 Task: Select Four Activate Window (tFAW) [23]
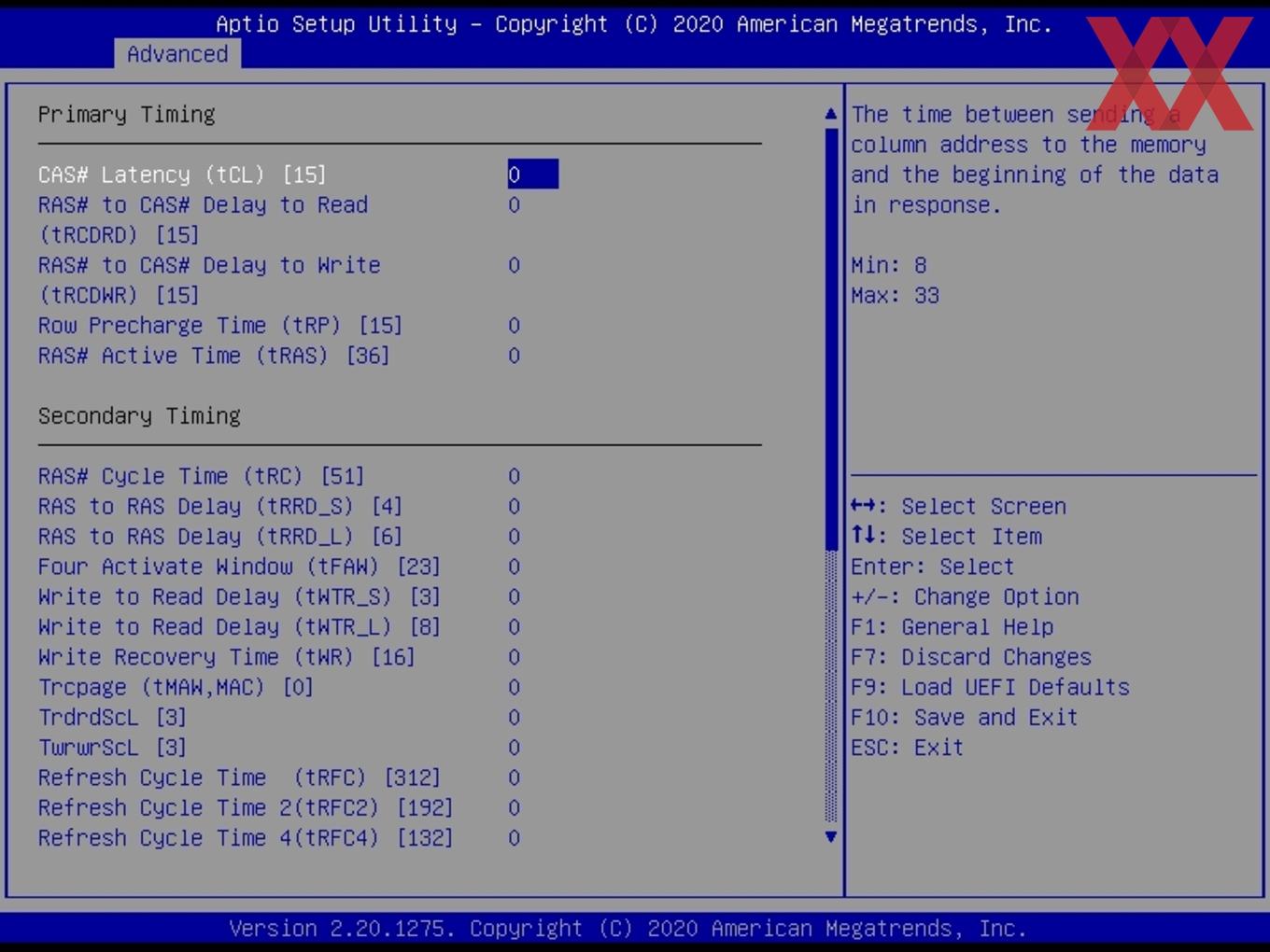point(239,567)
